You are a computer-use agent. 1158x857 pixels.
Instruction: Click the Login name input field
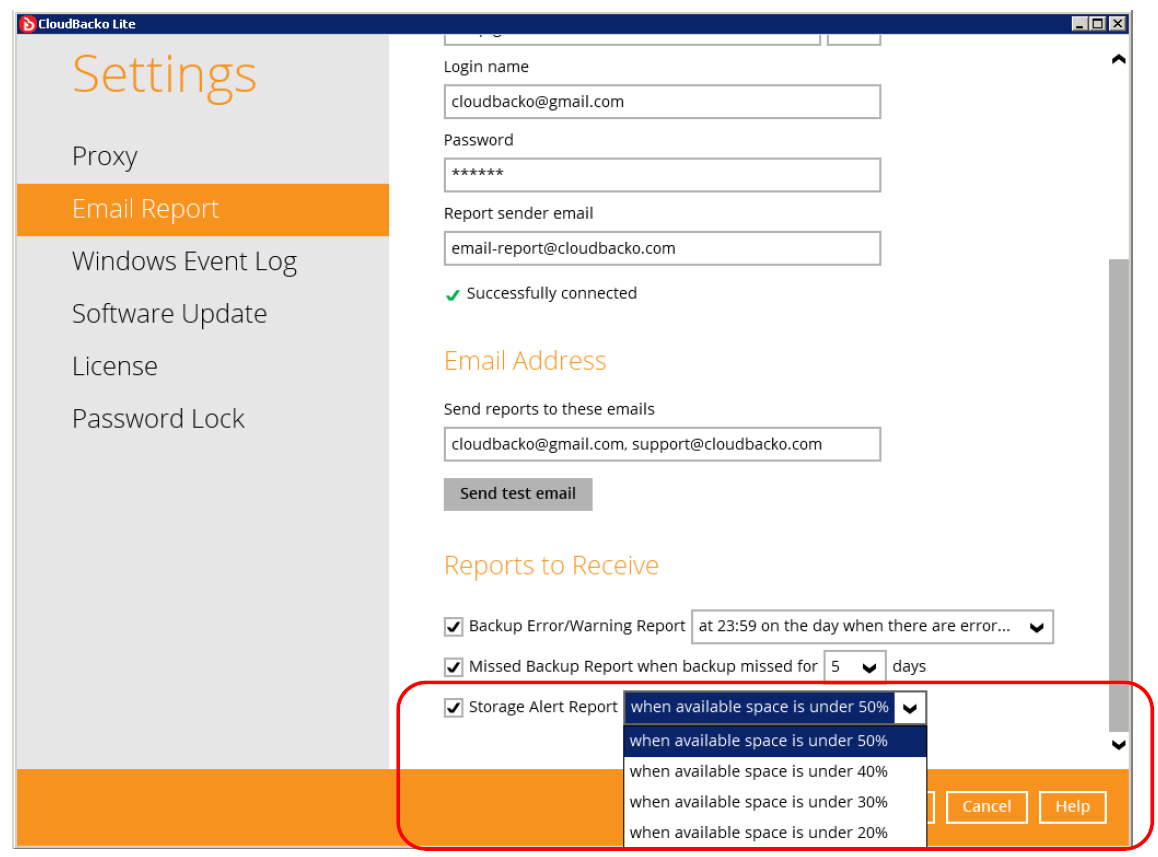coord(662,101)
